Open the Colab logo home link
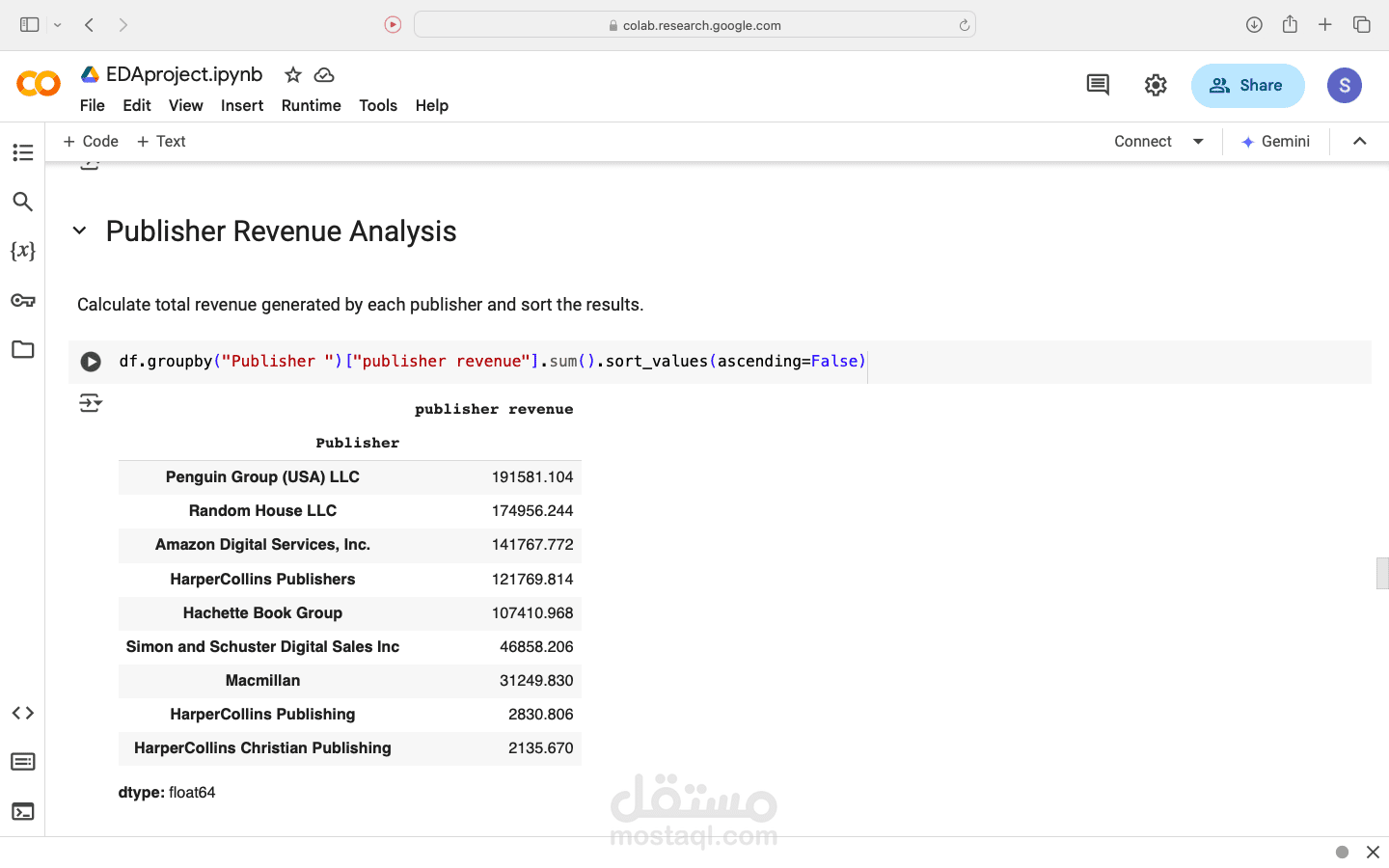 [x=39, y=84]
